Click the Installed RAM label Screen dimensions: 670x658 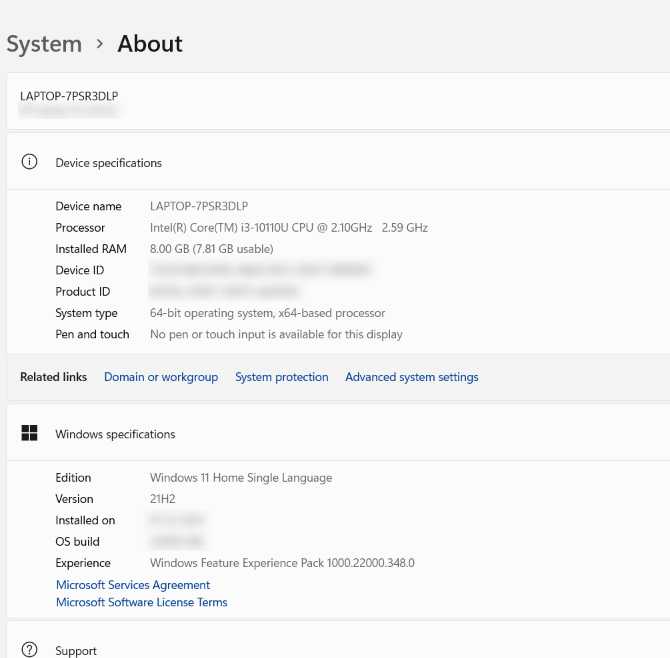coord(91,249)
